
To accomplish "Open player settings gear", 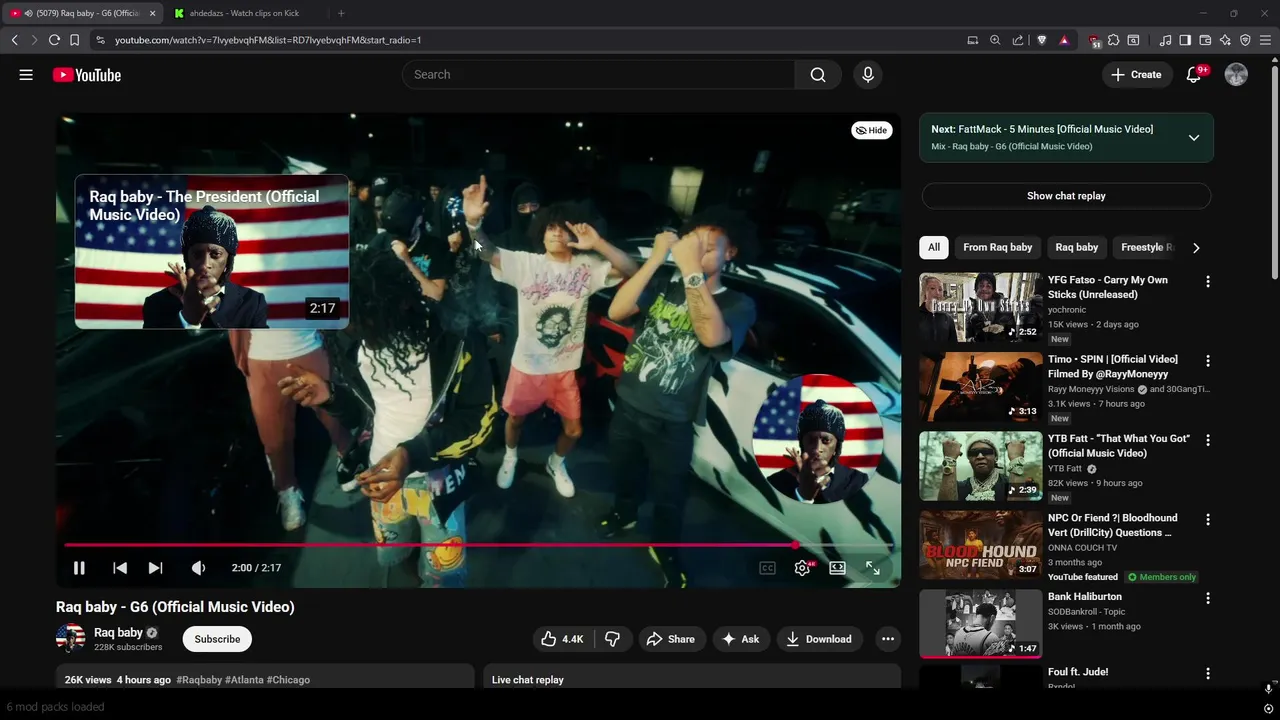I will click(x=802, y=568).
